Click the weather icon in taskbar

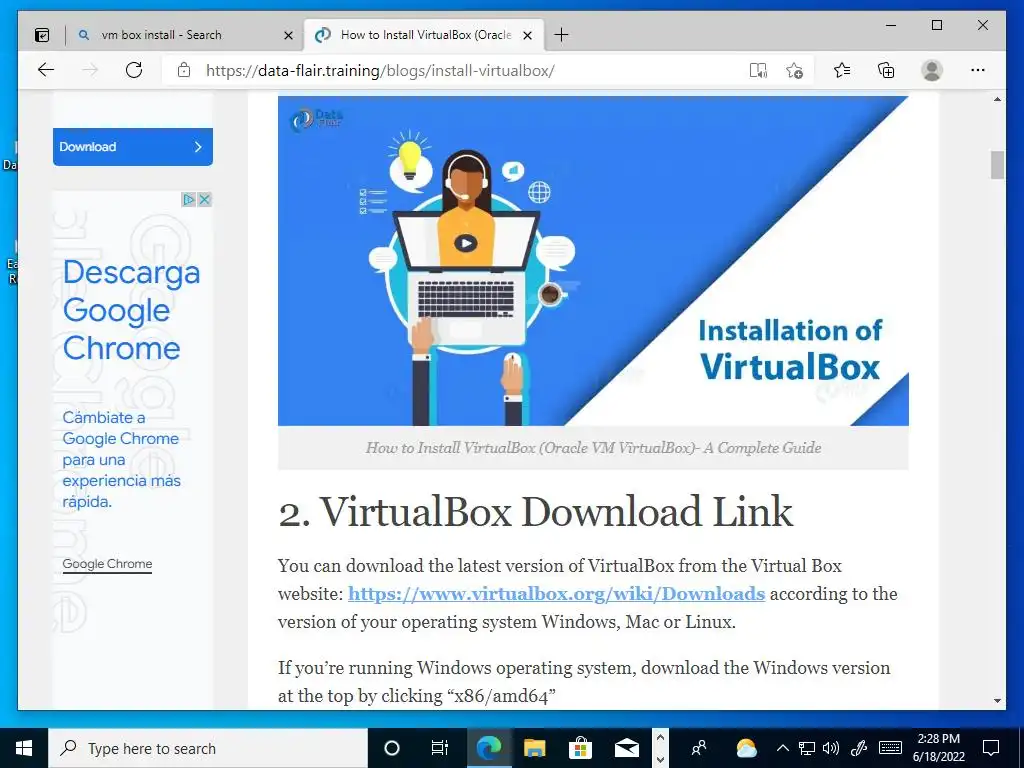[746, 748]
